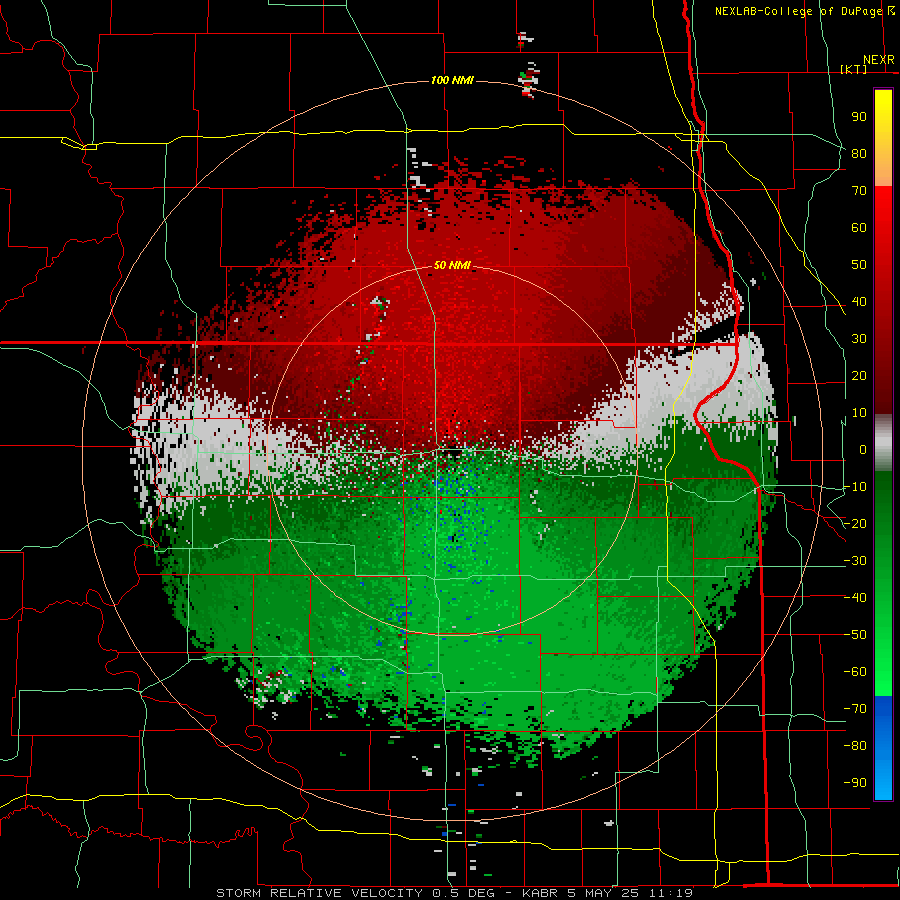Click the '-40' value on color scale
The height and width of the screenshot is (900, 900).
pyautogui.click(x=855, y=598)
